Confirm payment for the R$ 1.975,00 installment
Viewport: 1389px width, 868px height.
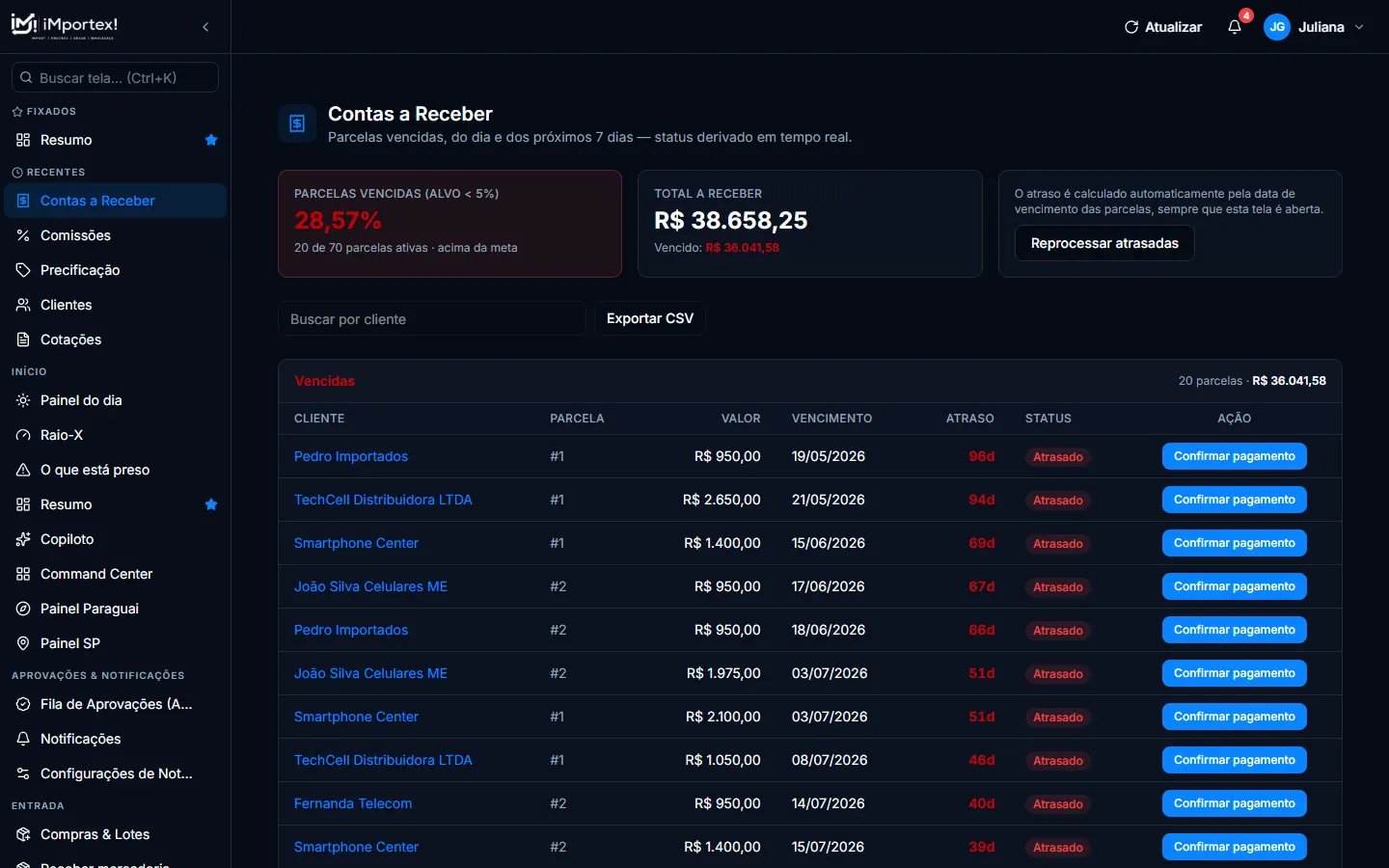1235,673
